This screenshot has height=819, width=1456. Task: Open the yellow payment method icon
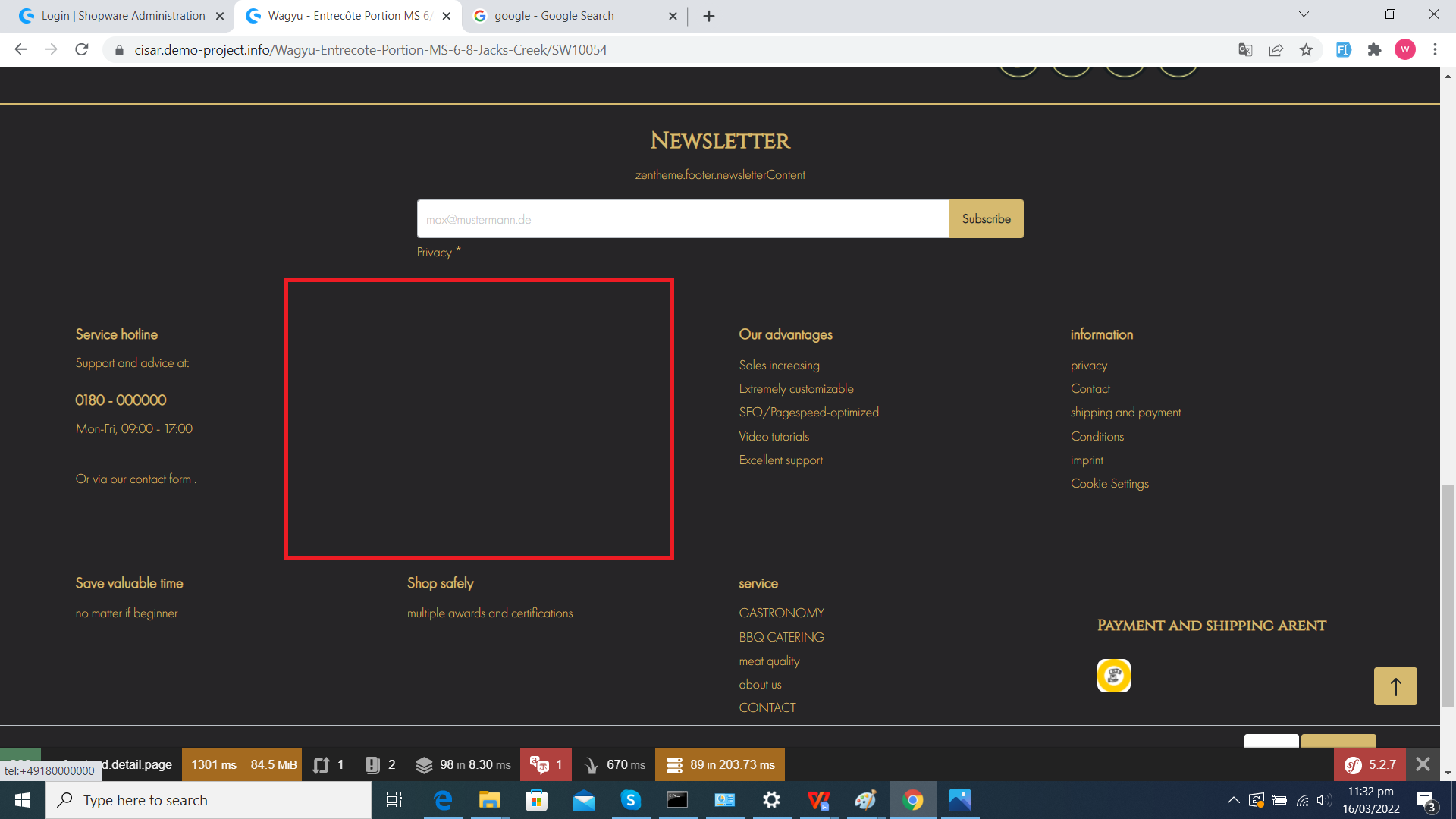pyautogui.click(x=1114, y=676)
